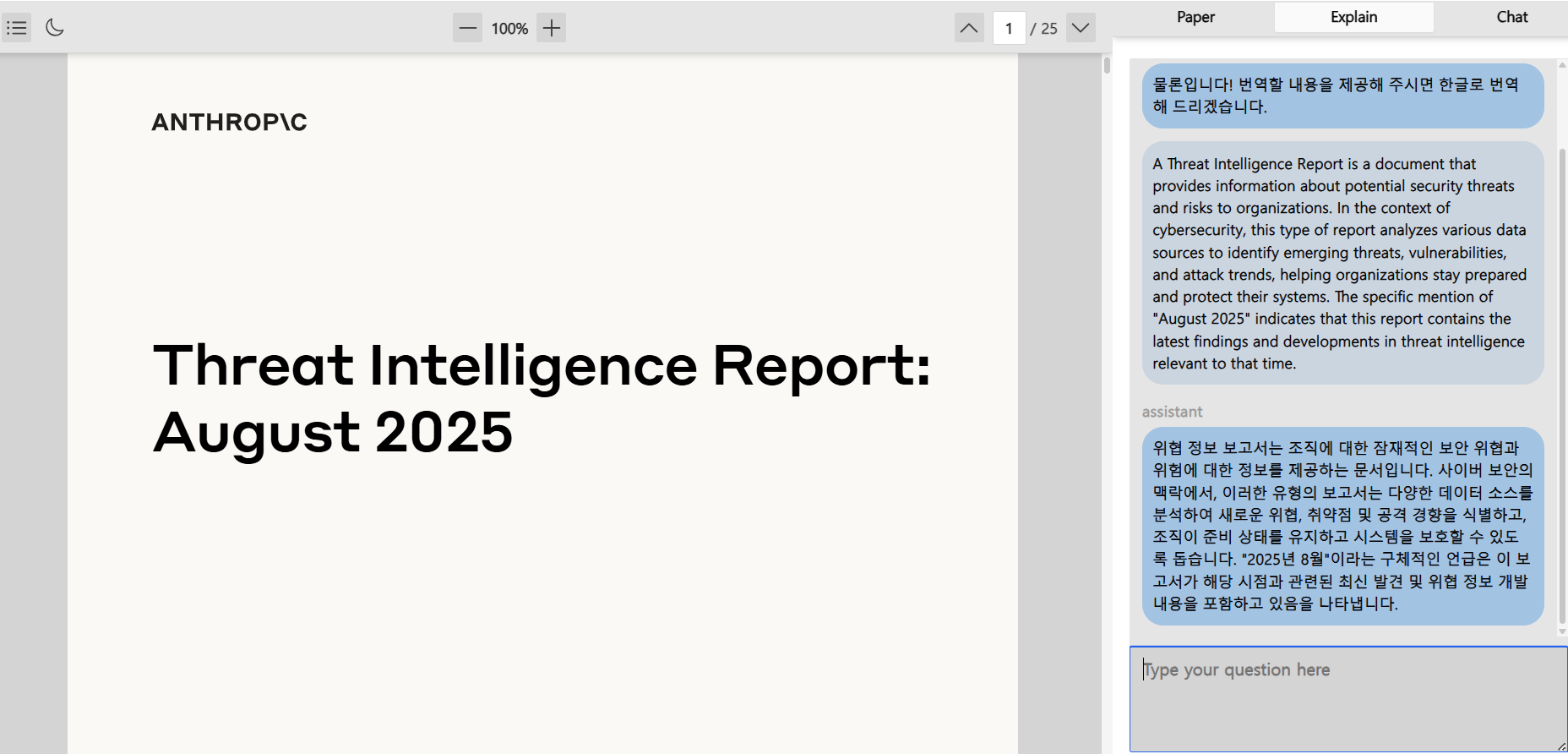Viewport: 1568px width, 754px height.
Task: Click the 100% zoom level text
Action: click(509, 29)
